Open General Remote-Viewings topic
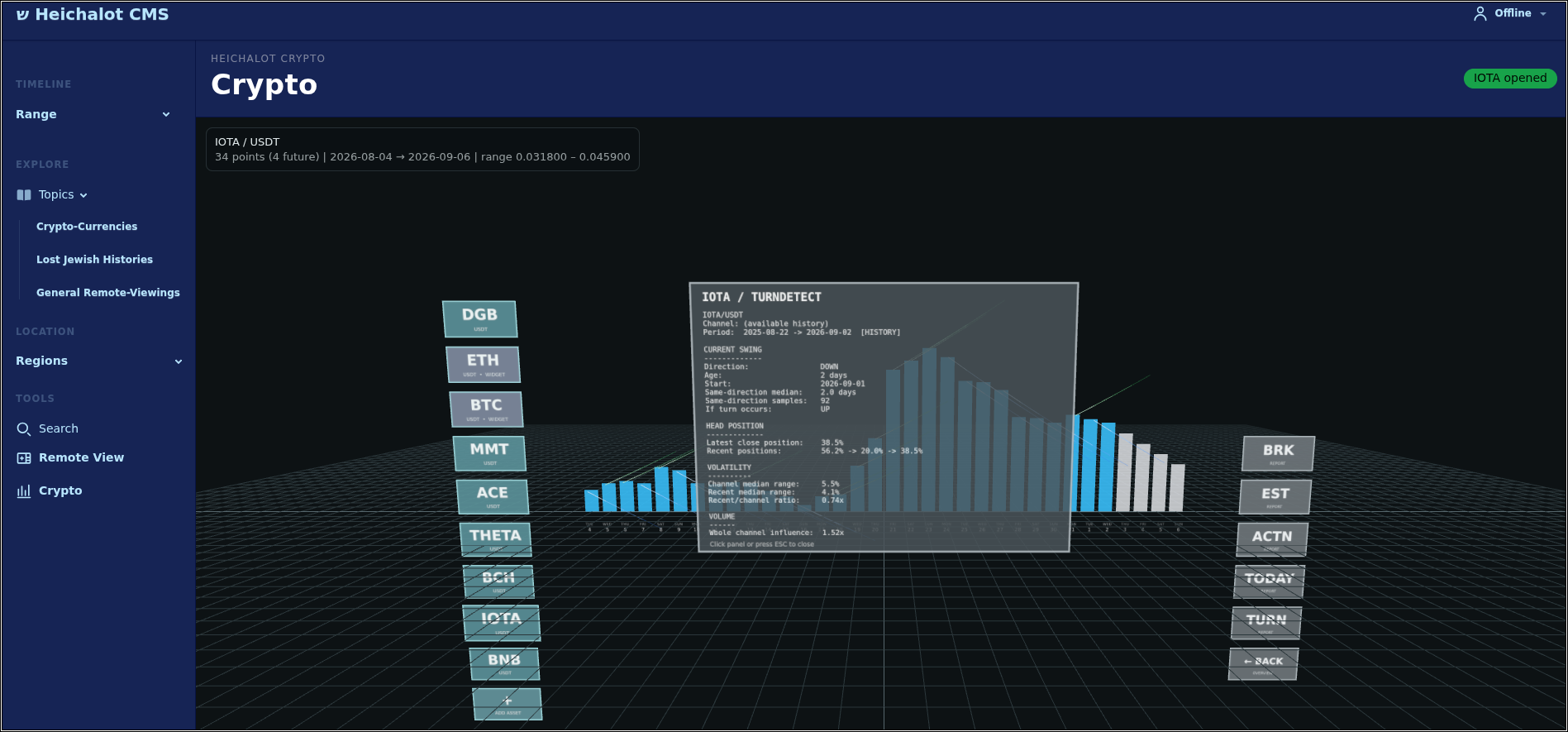The height and width of the screenshot is (732, 1568). 108,293
